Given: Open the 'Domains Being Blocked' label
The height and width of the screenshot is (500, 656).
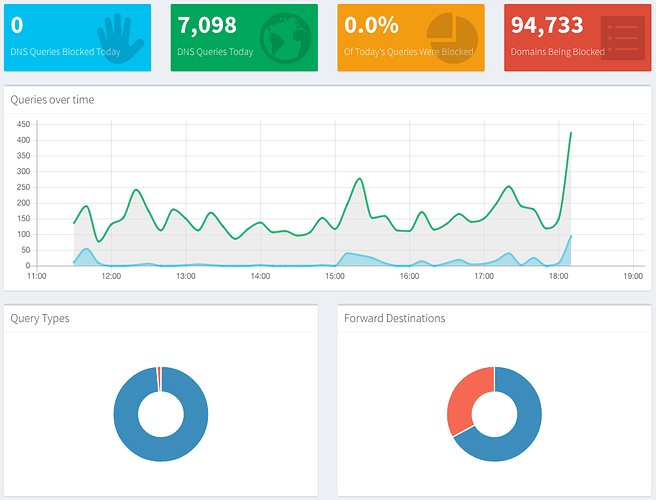Looking at the screenshot, I should pyautogui.click(x=557, y=52).
